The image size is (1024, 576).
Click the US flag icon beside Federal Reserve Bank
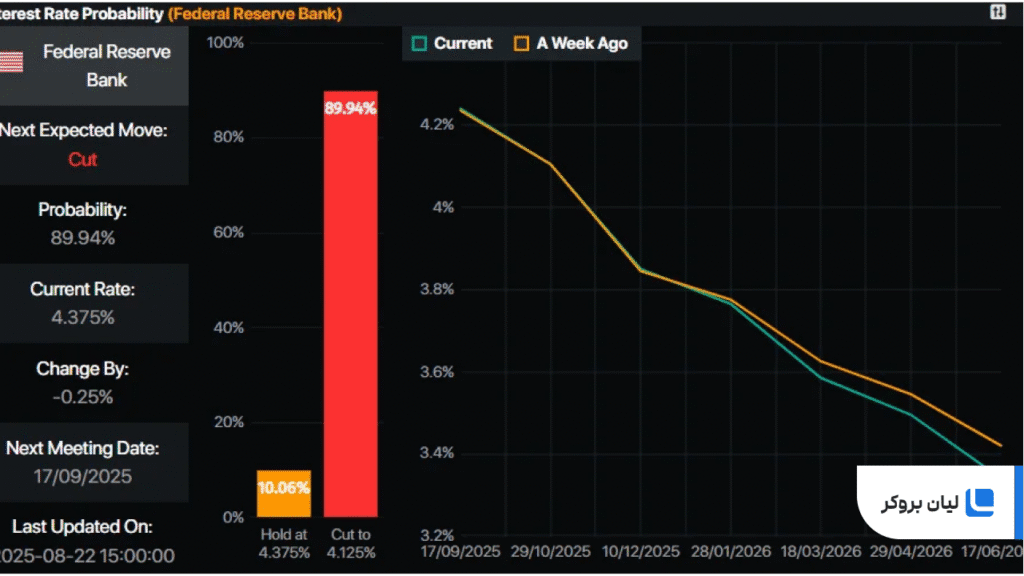tap(11, 63)
